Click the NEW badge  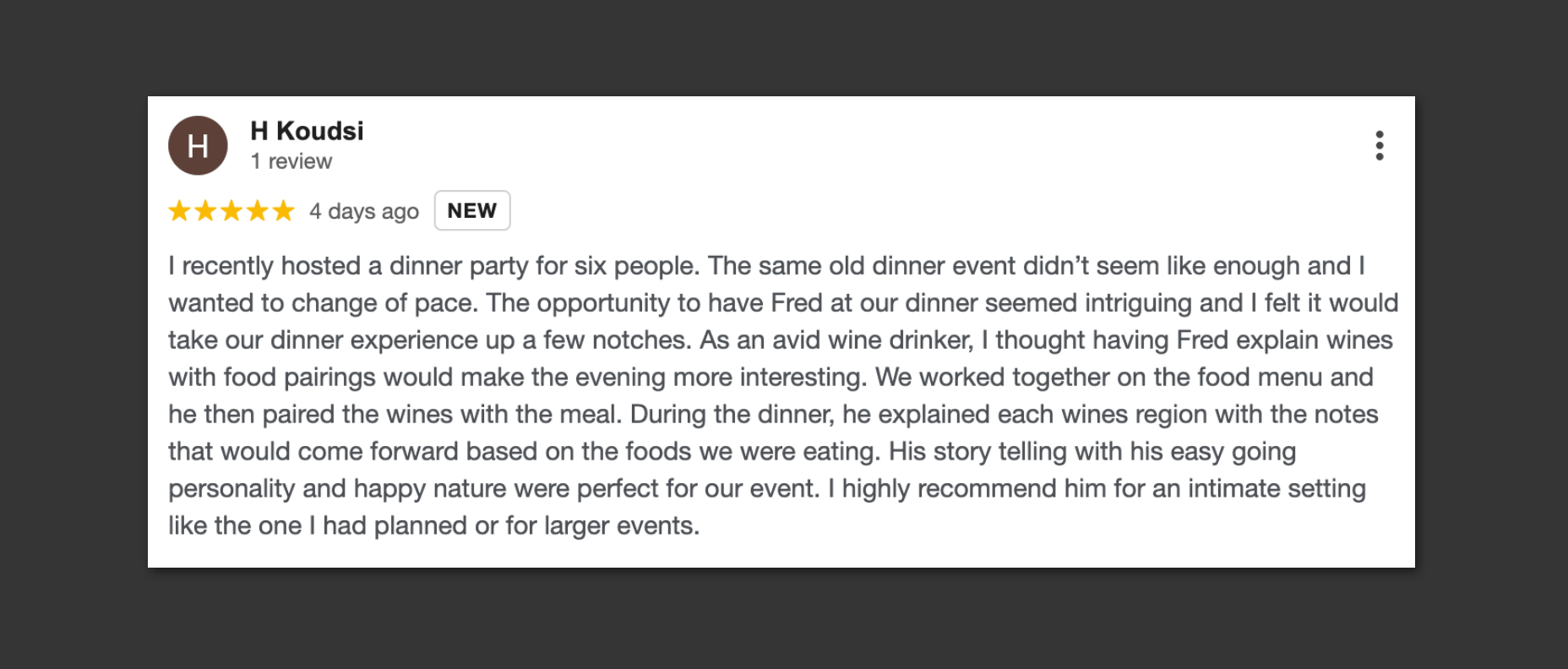point(472,210)
